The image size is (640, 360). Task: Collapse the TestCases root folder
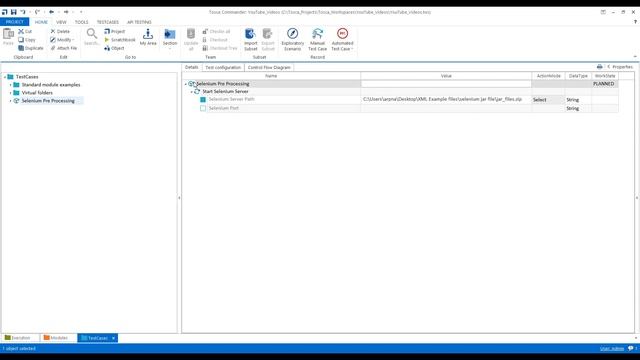tap(5, 77)
